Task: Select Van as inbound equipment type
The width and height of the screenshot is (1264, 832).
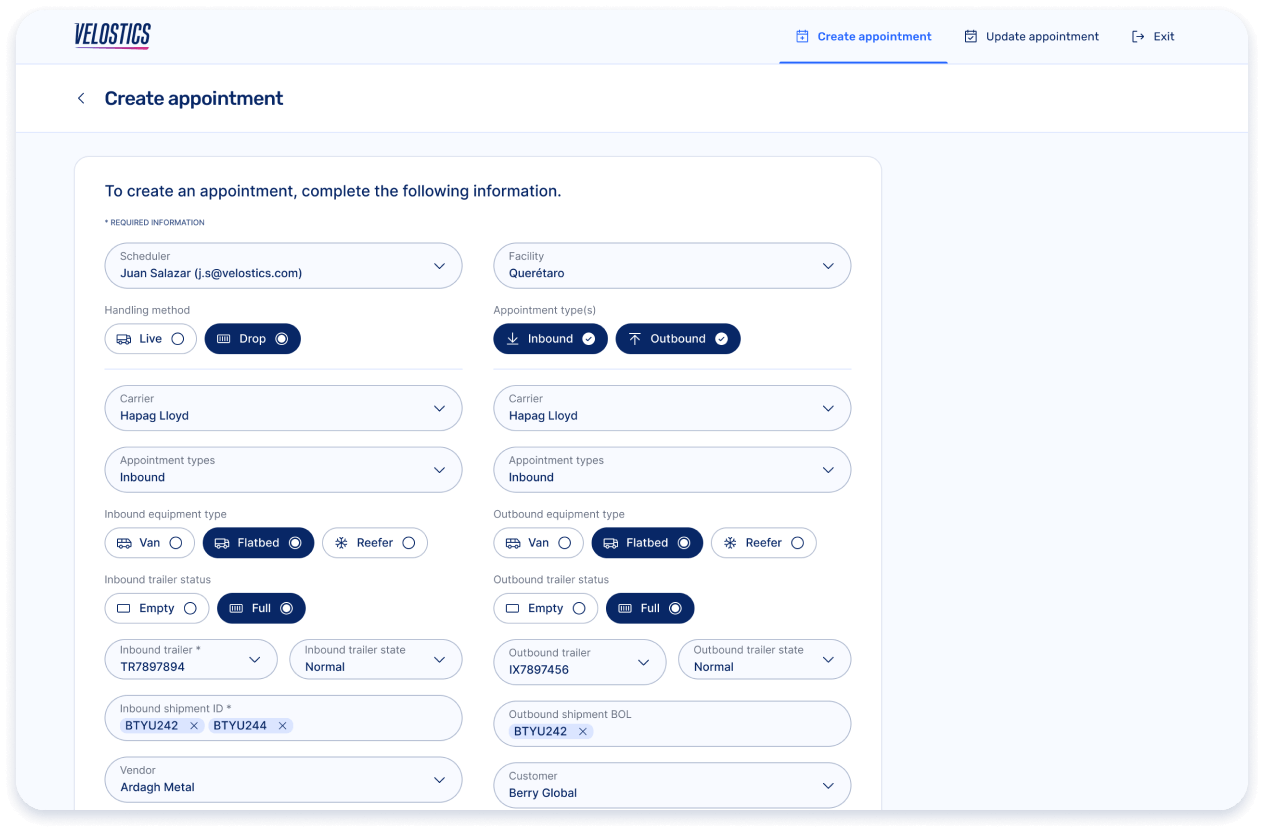Action: pos(149,542)
